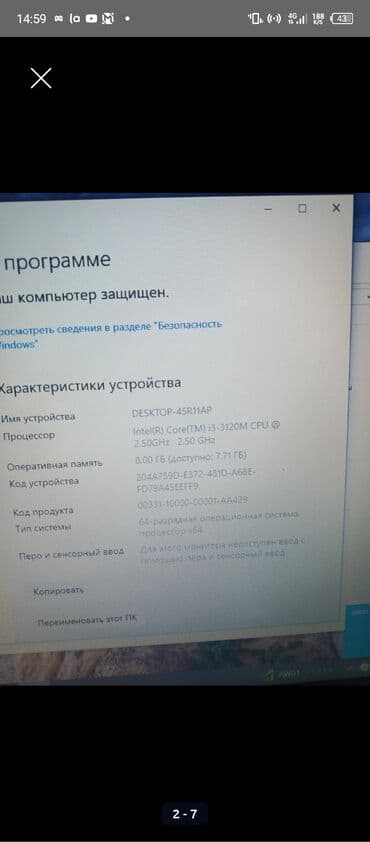Click the "Код продукта" label
The width and height of the screenshot is (370, 842).
(x=43, y=512)
